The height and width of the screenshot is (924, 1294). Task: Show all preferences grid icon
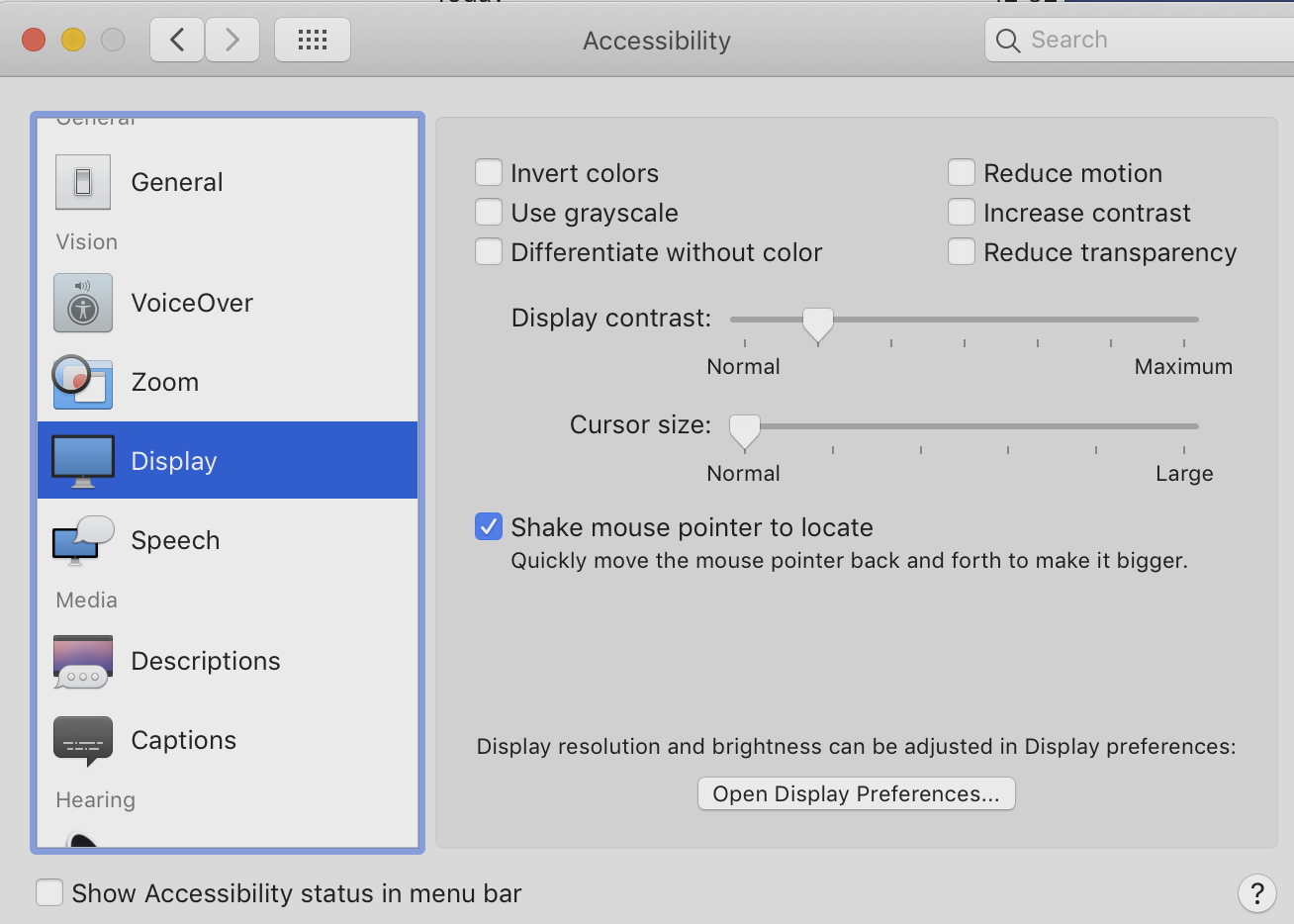(x=313, y=40)
